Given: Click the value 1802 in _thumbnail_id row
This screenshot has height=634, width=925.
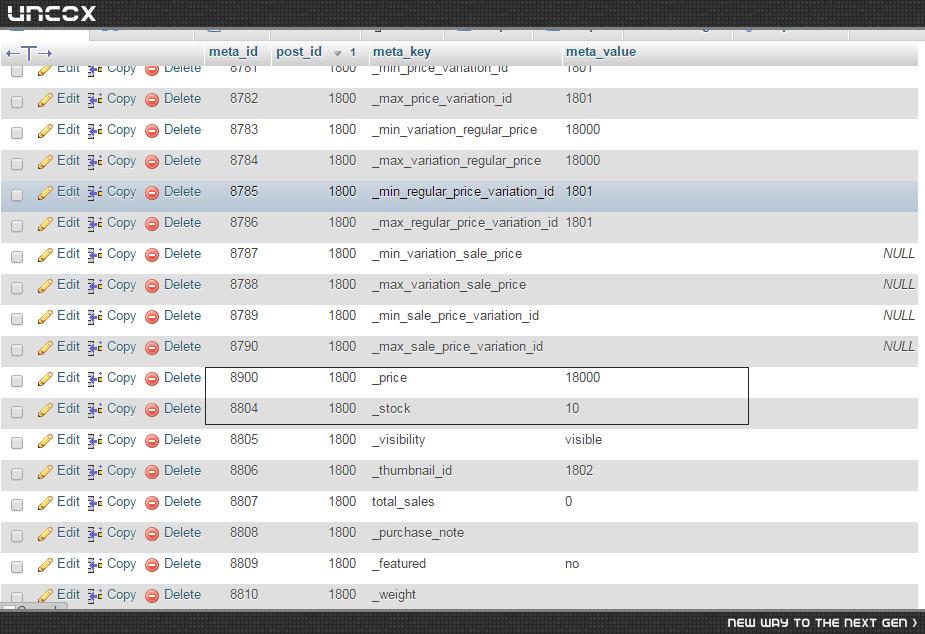Looking at the screenshot, I should coord(579,471).
